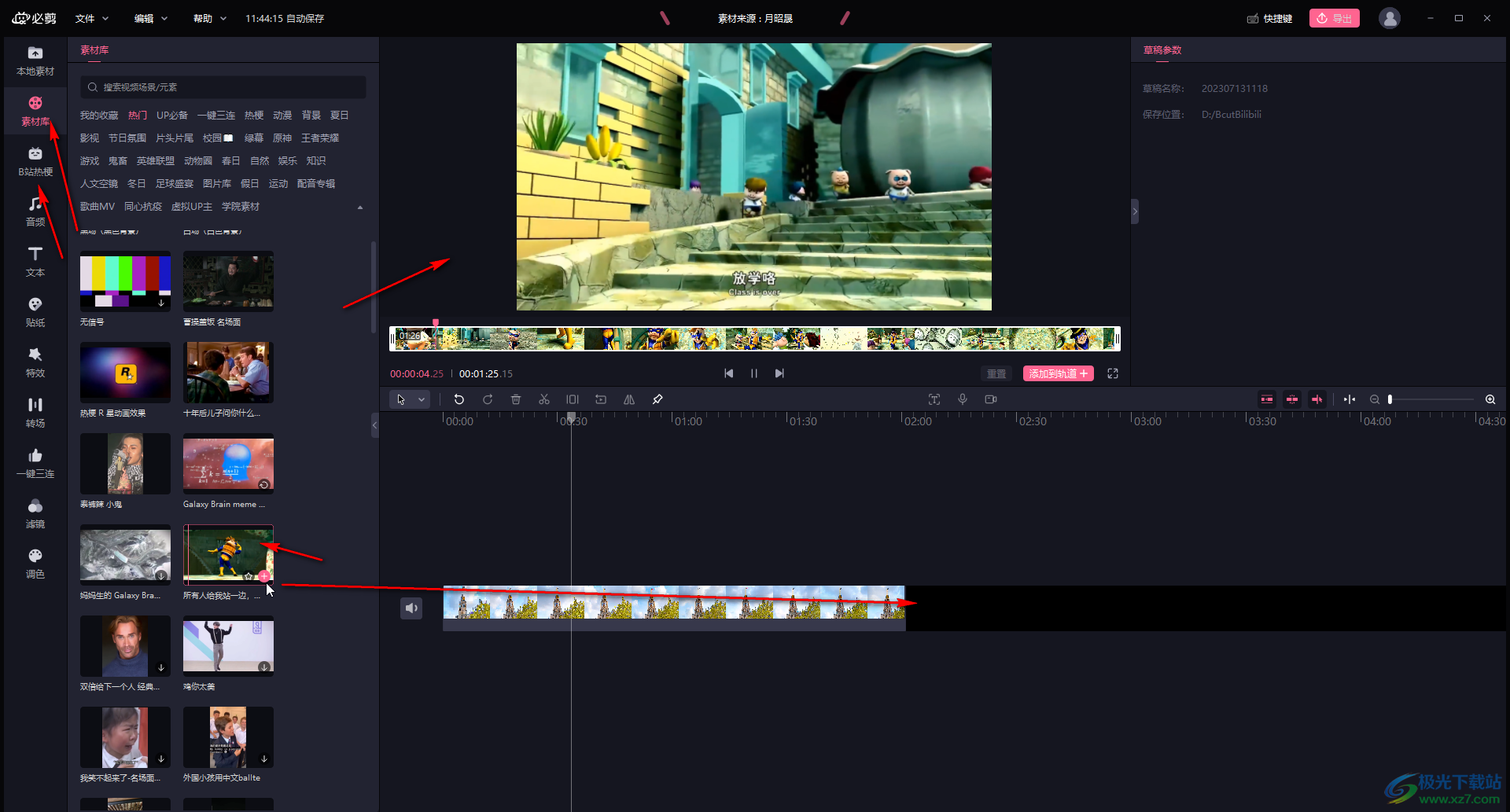This screenshot has width=1510, height=812.
Task: Open the 音频 audio panel
Action: [x=35, y=211]
